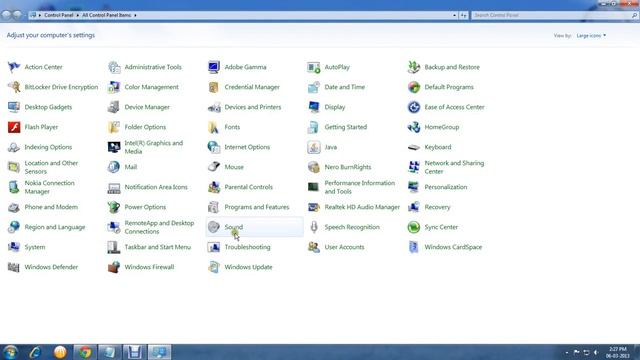
Task: Open Nero BurnRights link
Action: tap(348, 167)
